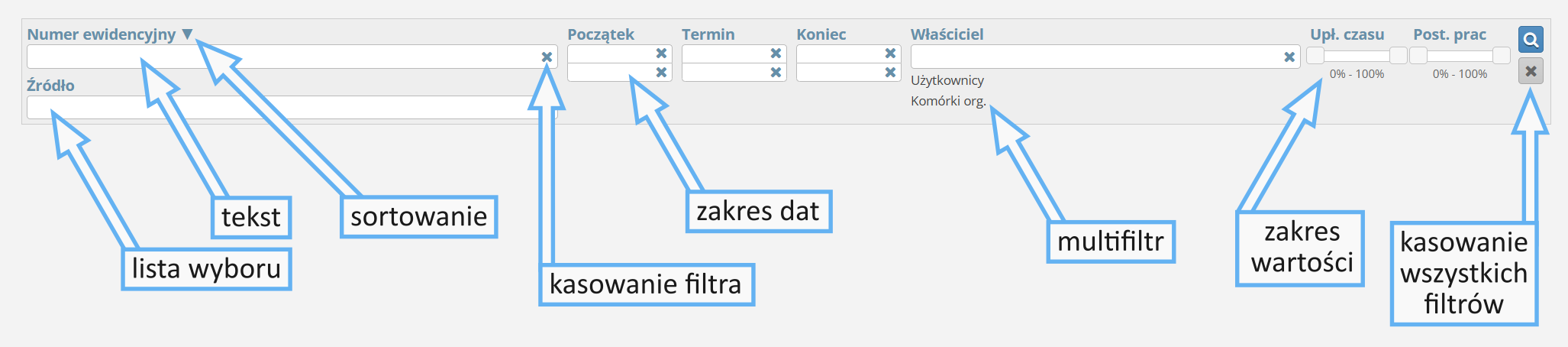Toggle sorting arrow beside Numer ewidencyjny
This screenshot has width=1568, height=347.
188,34
